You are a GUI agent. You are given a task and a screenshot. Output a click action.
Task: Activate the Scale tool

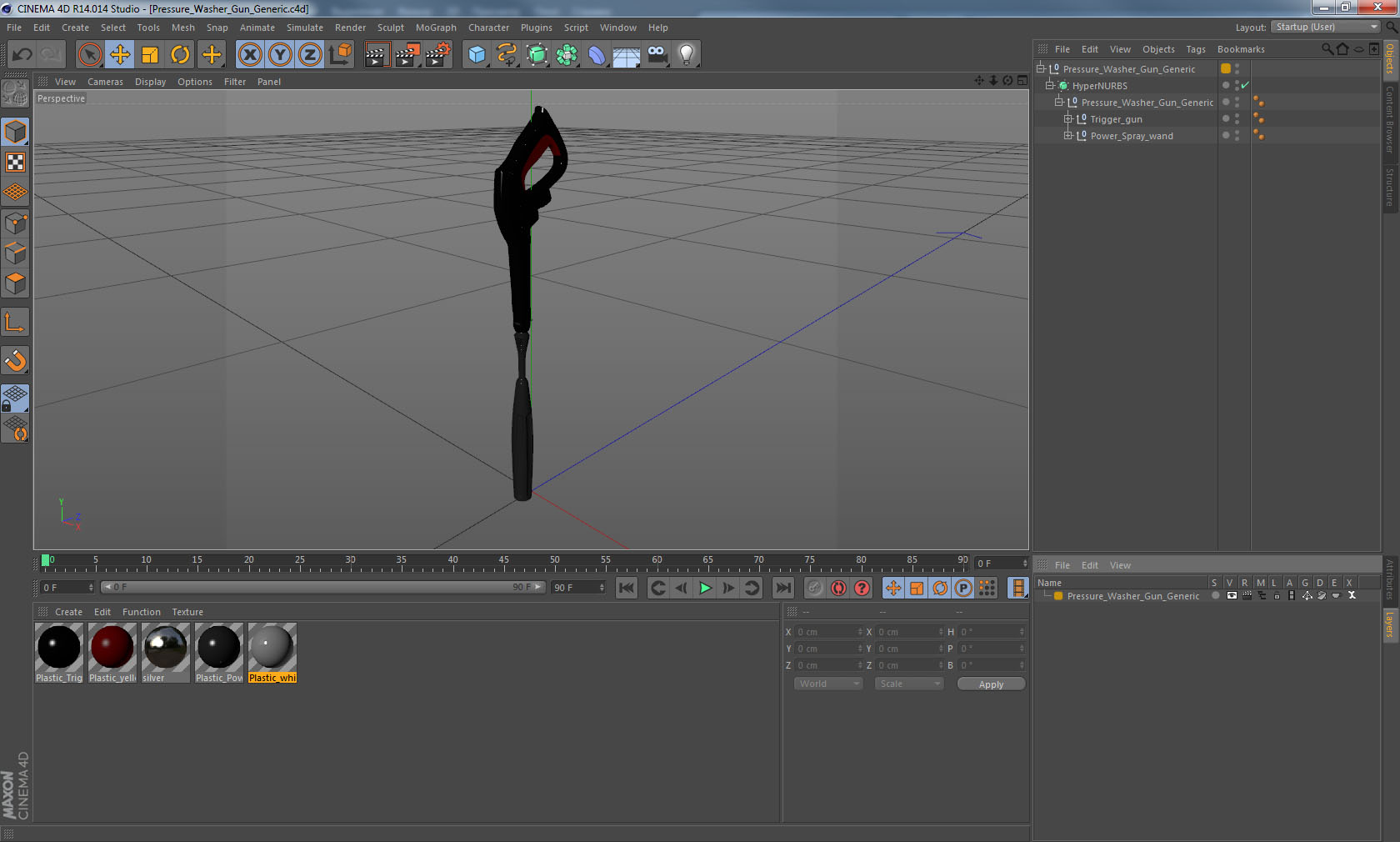click(x=150, y=55)
